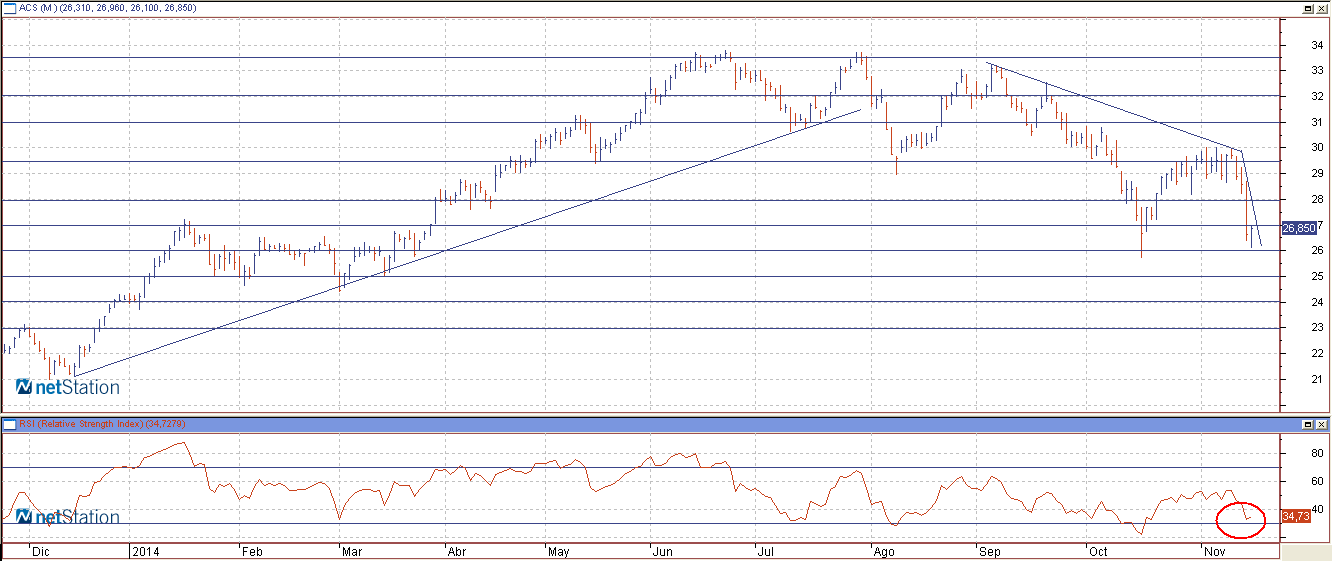This screenshot has width=1332, height=561.
Task: Click the 23 price axis label
Action: [x=1318, y=327]
